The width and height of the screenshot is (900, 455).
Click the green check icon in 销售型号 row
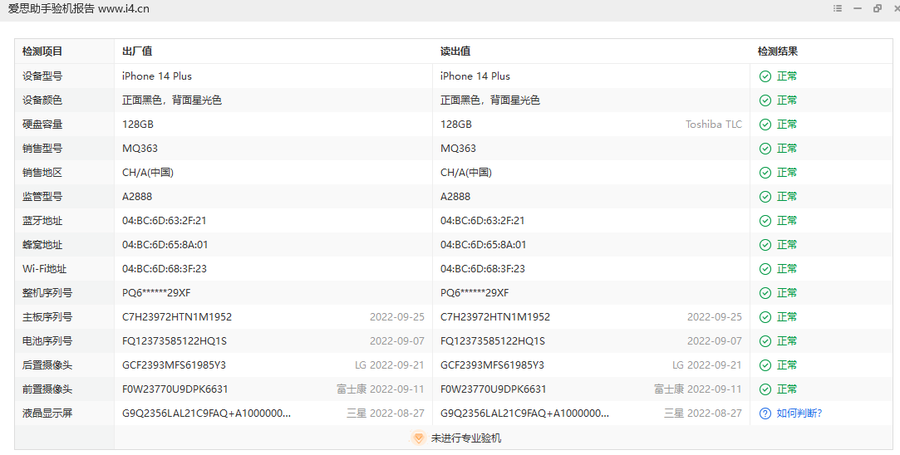coord(765,149)
